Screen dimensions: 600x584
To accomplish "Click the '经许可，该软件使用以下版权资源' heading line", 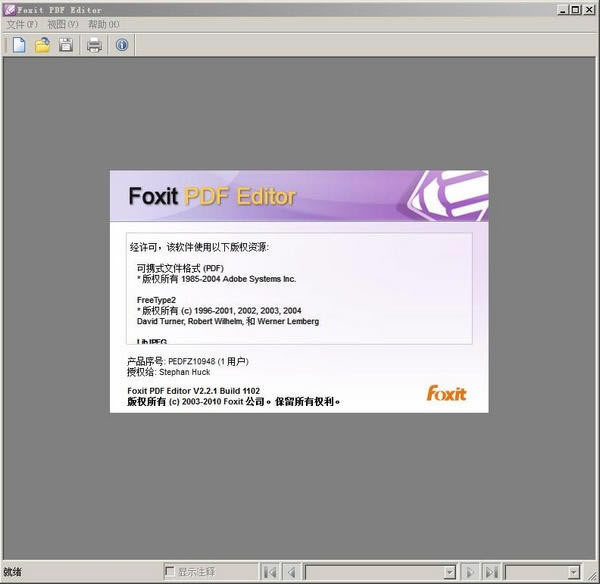I will [199, 247].
